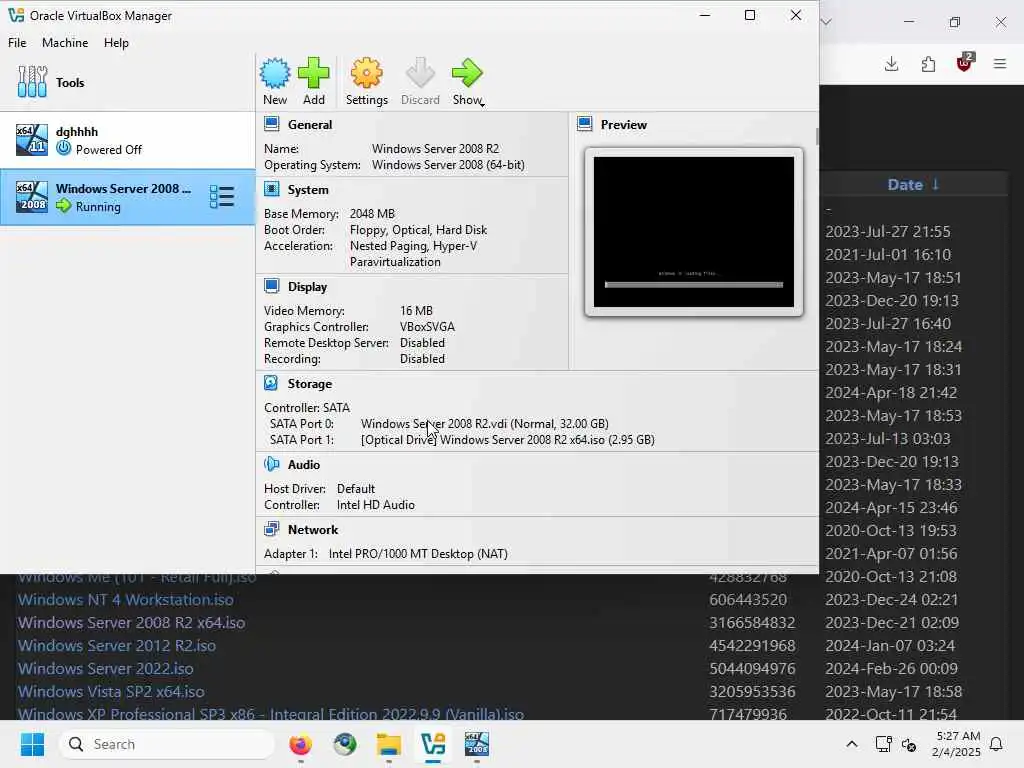Open the machine tools list menu icon

(222, 197)
